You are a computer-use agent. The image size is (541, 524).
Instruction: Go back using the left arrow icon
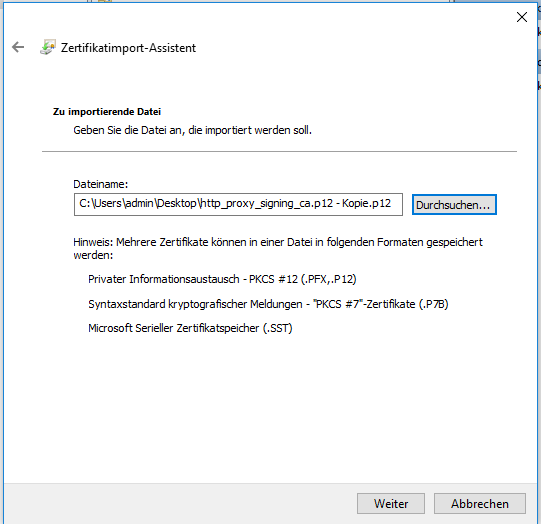click(x=18, y=47)
